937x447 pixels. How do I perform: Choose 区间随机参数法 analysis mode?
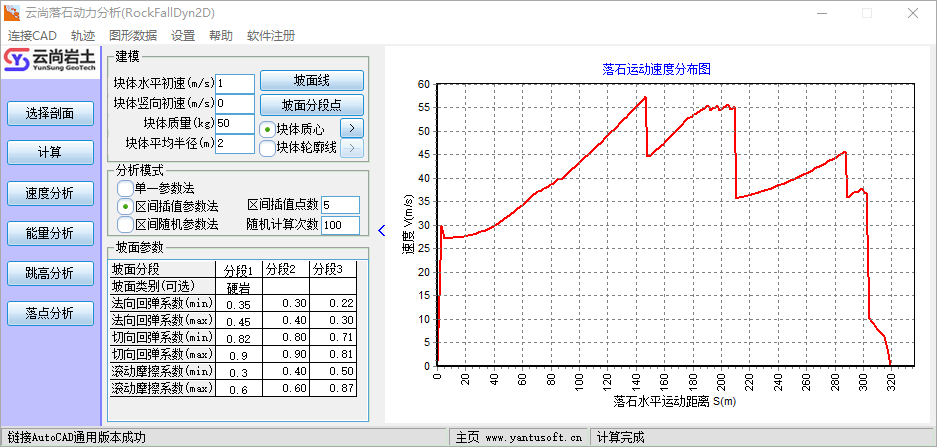pos(126,224)
